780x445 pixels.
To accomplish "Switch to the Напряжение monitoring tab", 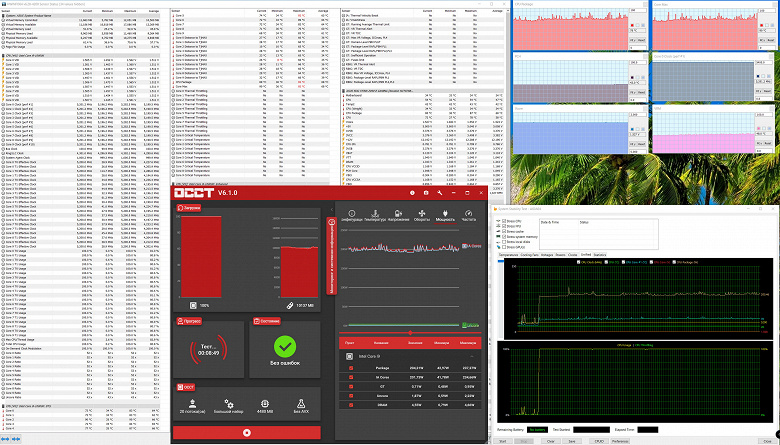I will click(398, 216).
